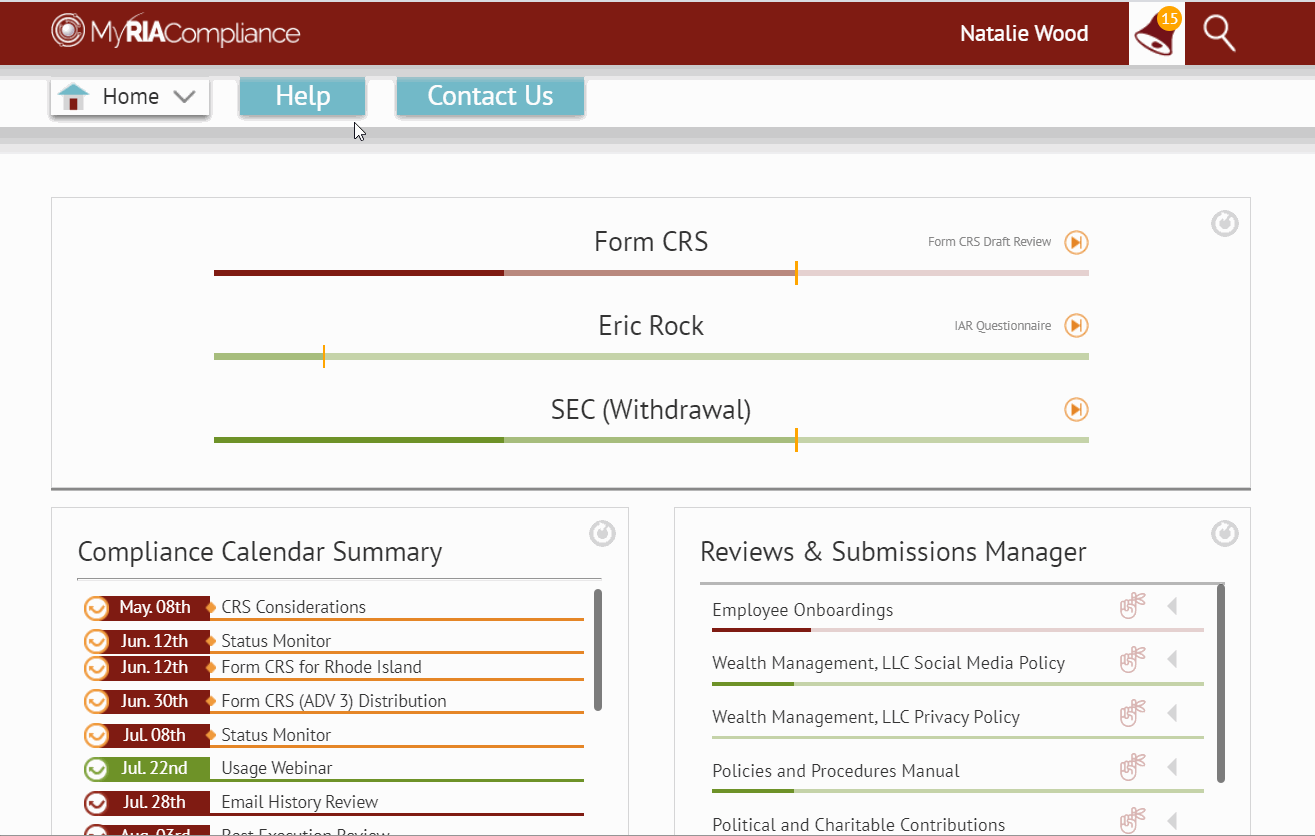Expand Wealth Management Privacy Policy arrow

click(1172, 714)
